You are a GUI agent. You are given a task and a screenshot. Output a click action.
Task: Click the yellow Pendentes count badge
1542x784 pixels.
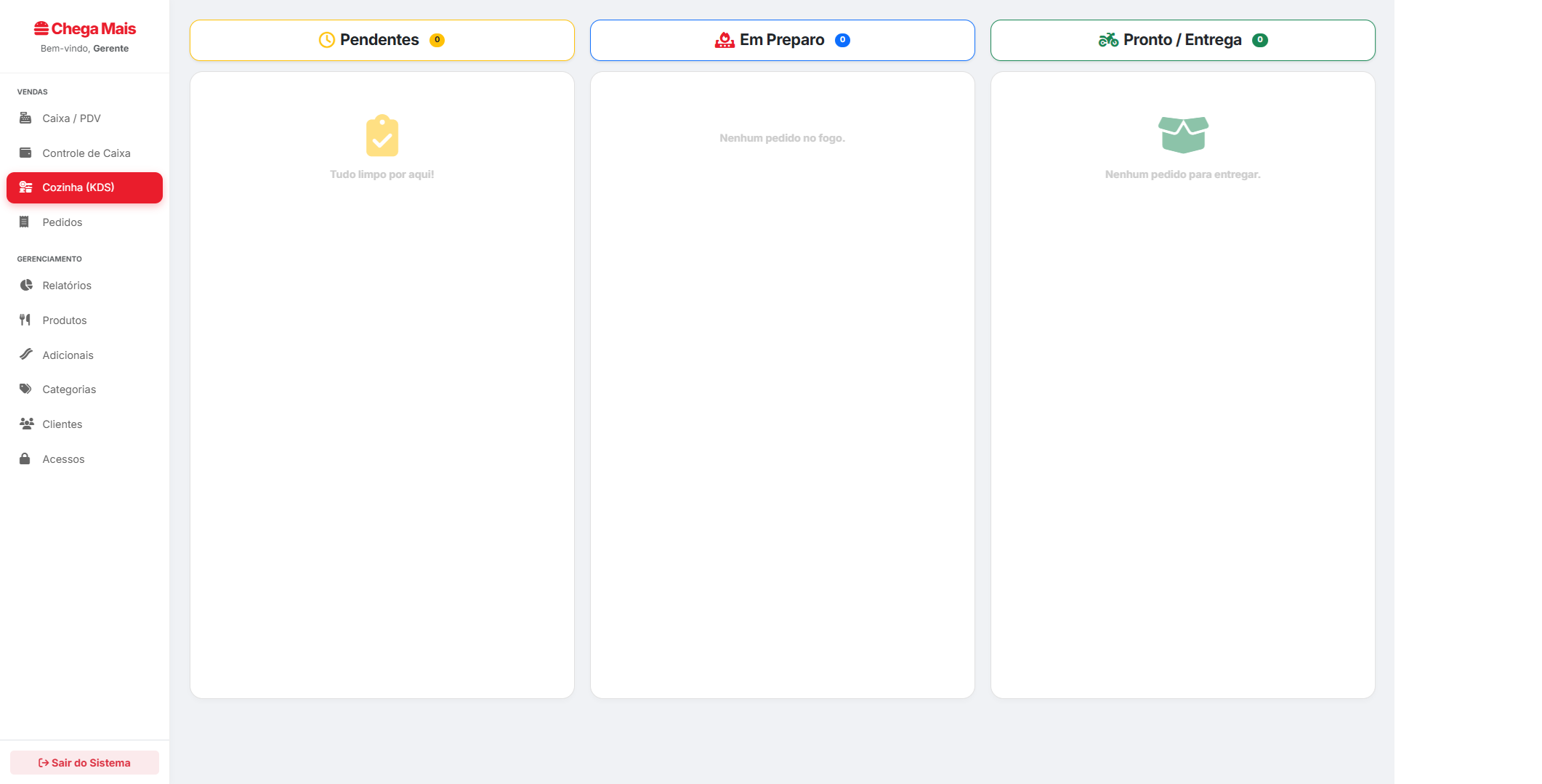[x=437, y=40]
